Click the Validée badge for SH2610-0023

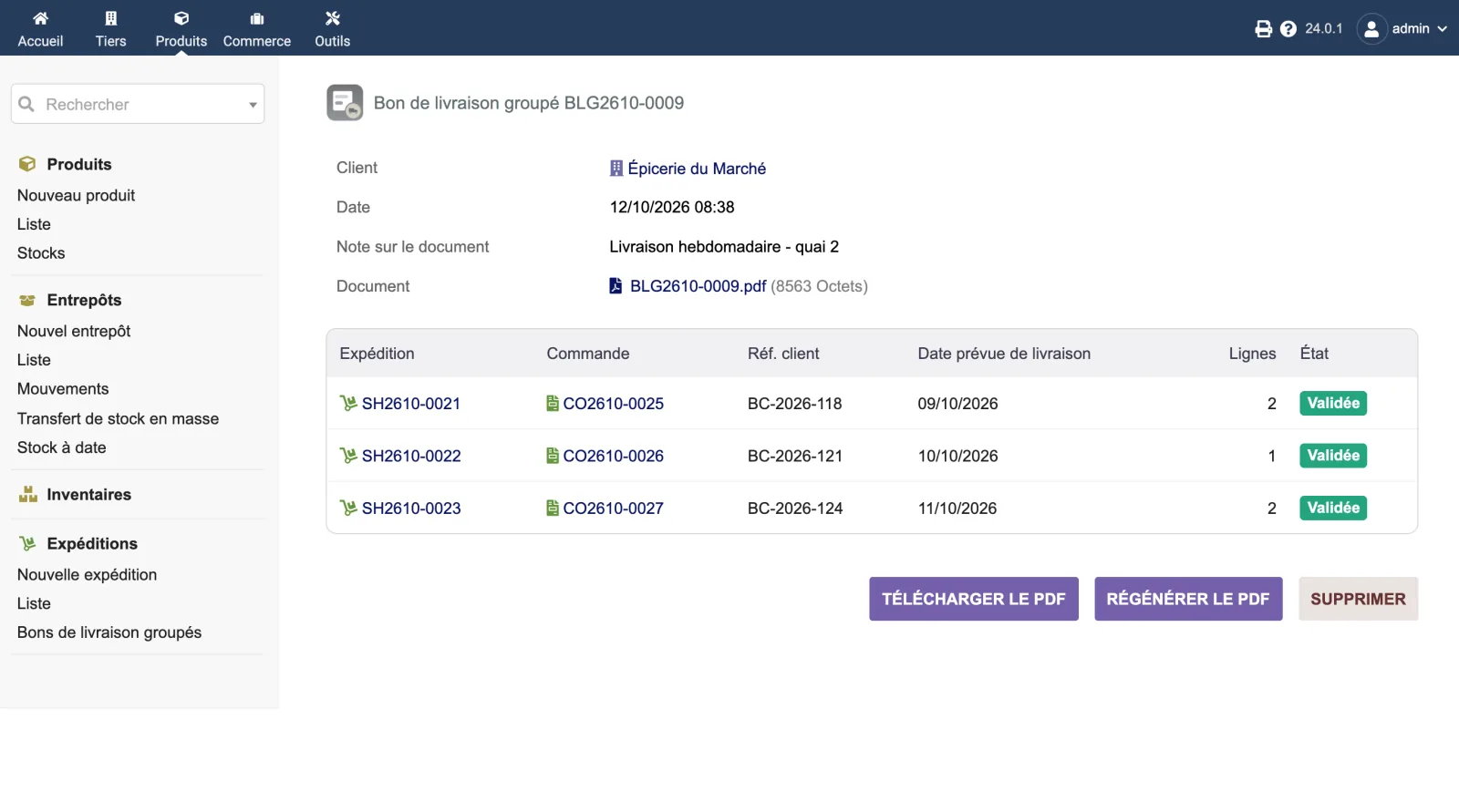[x=1333, y=509]
